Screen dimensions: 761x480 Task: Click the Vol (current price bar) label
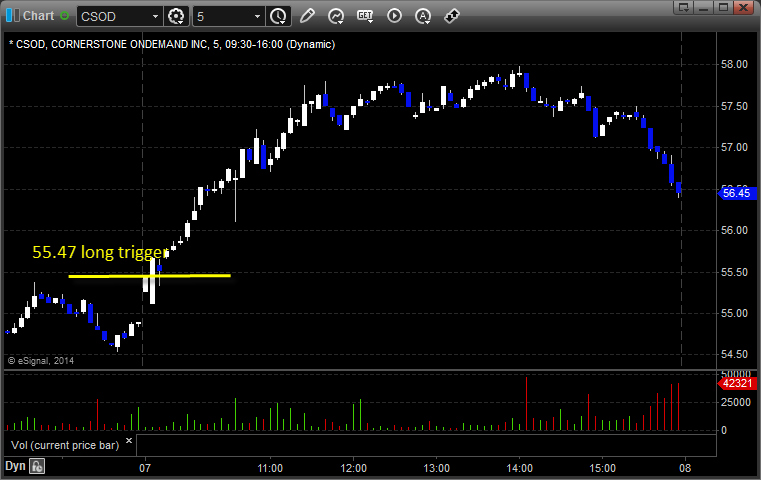pos(65,445)
